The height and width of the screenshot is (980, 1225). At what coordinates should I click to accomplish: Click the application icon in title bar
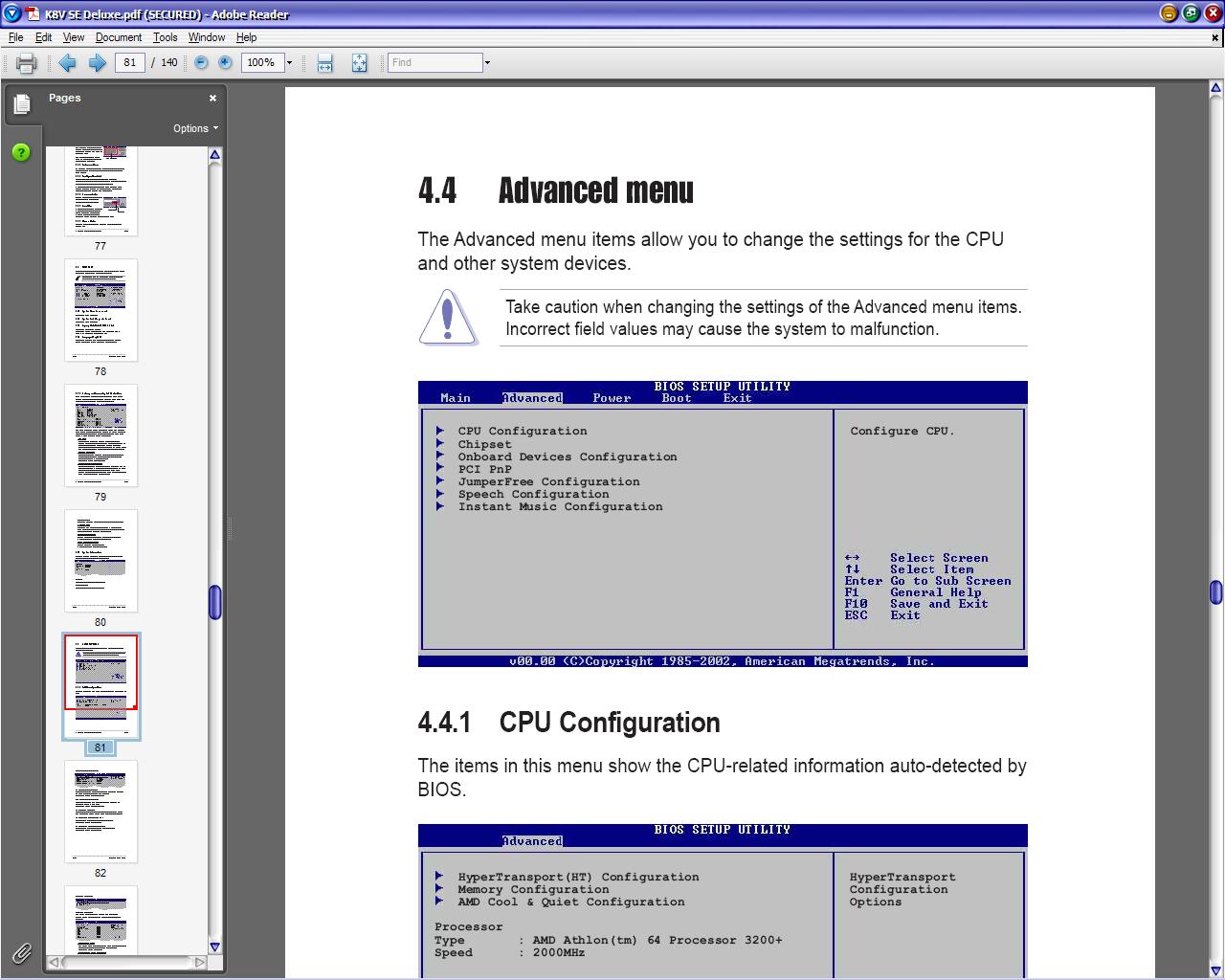click(x=11, y=13)
